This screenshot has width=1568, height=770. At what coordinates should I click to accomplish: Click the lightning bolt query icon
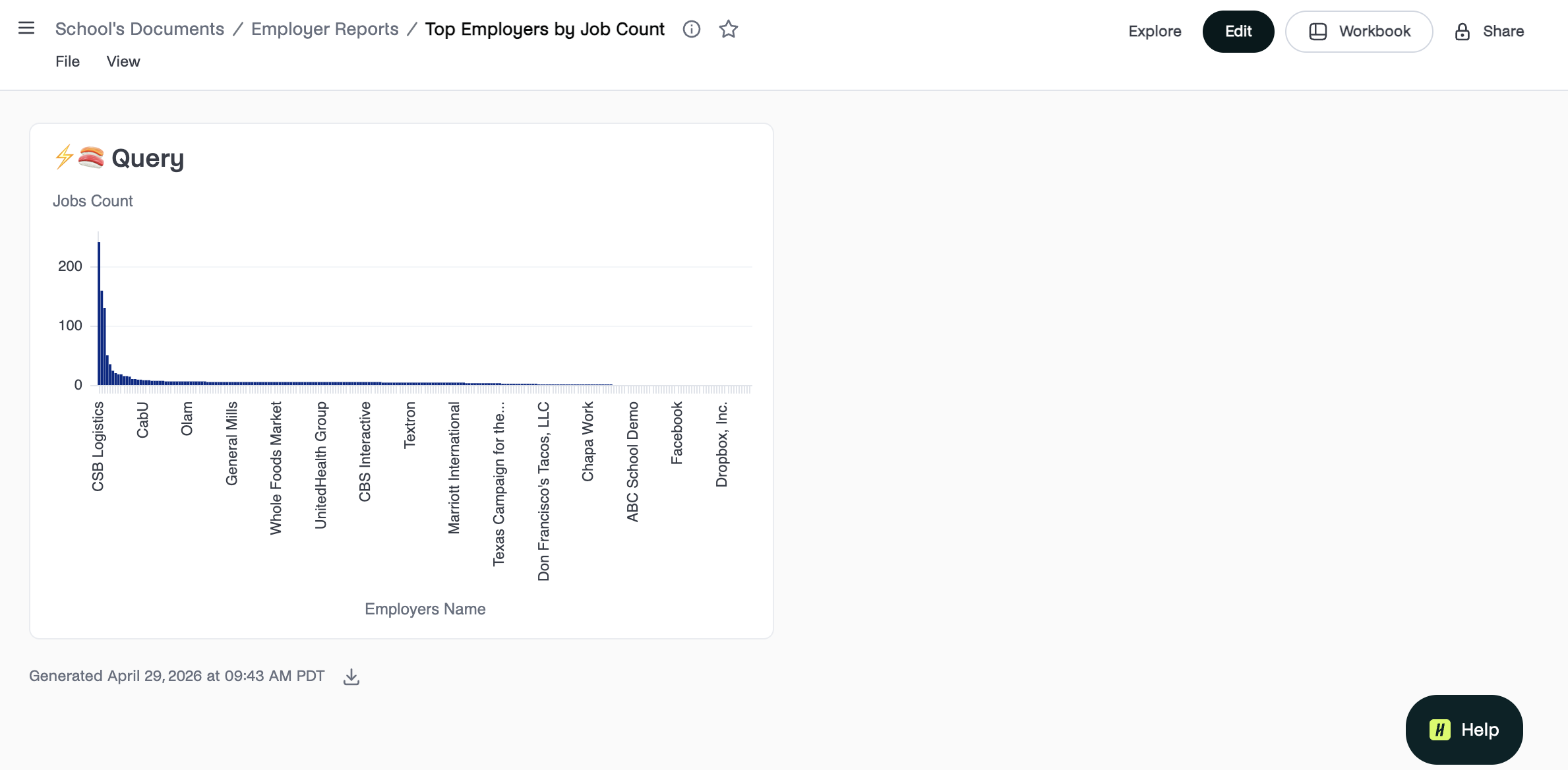coord(64,158)
